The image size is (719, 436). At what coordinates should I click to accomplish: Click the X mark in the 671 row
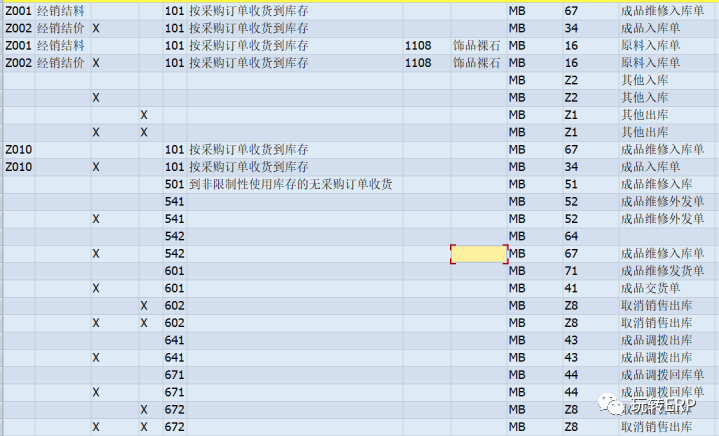pos(95,392)
